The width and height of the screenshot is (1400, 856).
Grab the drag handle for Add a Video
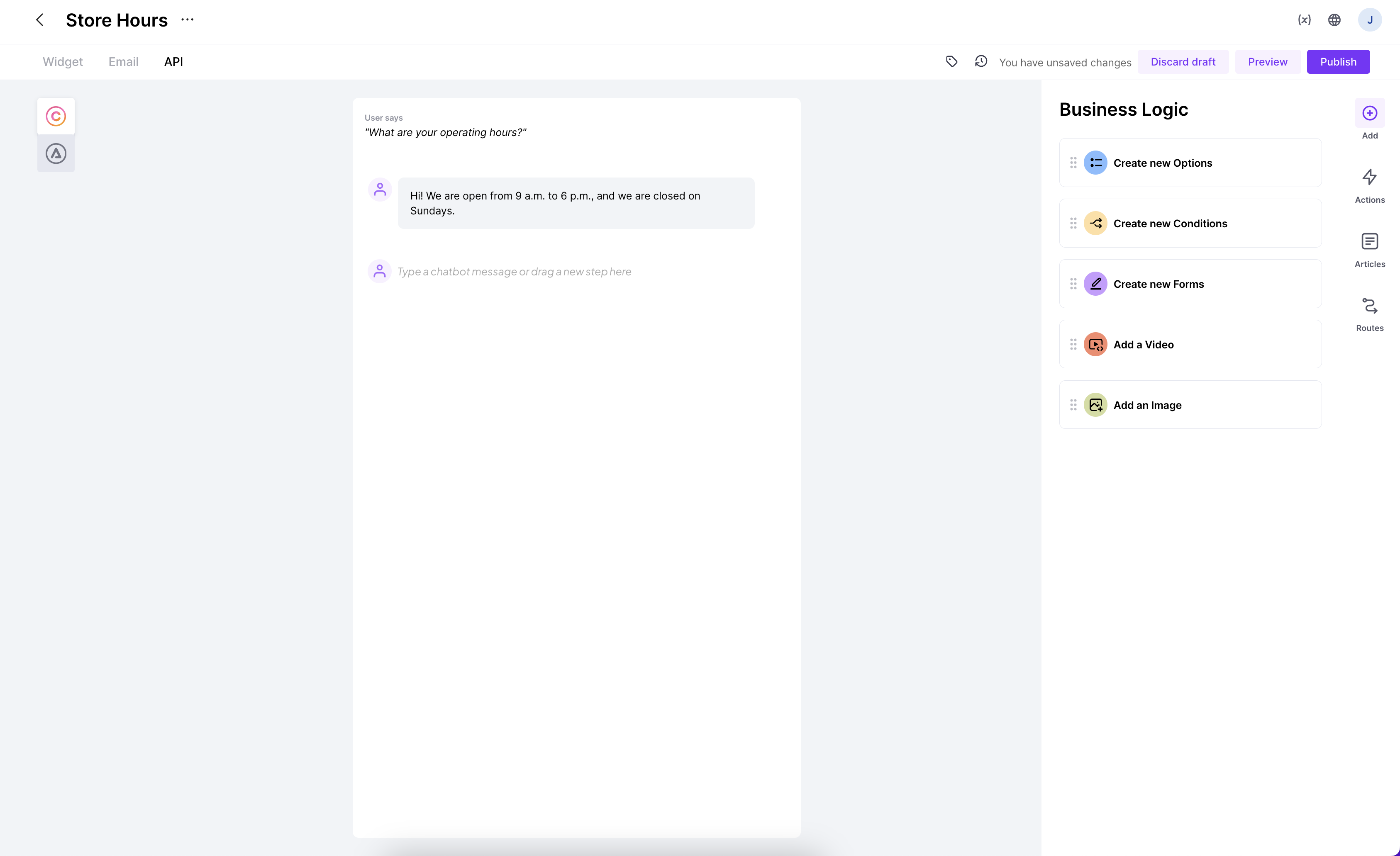click(x=1073, y=344)
